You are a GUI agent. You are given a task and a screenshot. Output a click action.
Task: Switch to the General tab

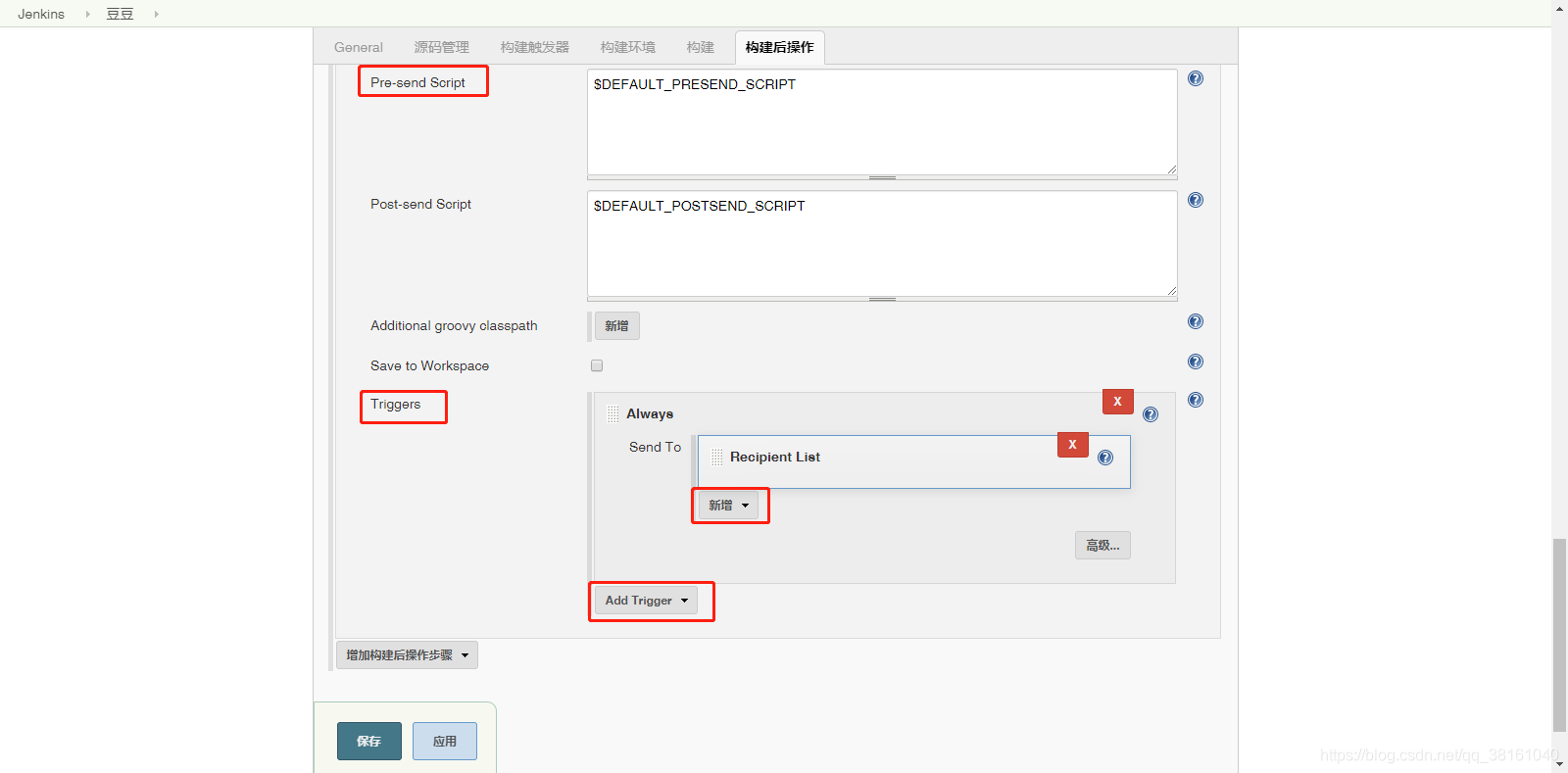[359, 47]
